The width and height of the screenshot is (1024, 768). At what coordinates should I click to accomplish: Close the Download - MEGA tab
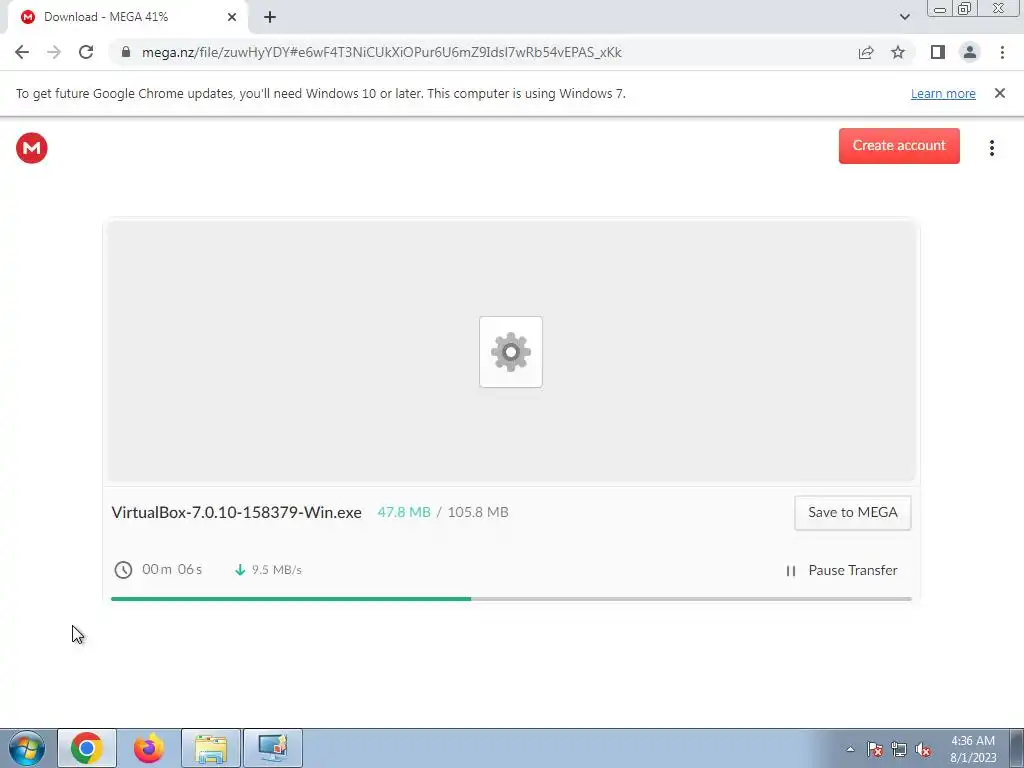click(232, 17)
